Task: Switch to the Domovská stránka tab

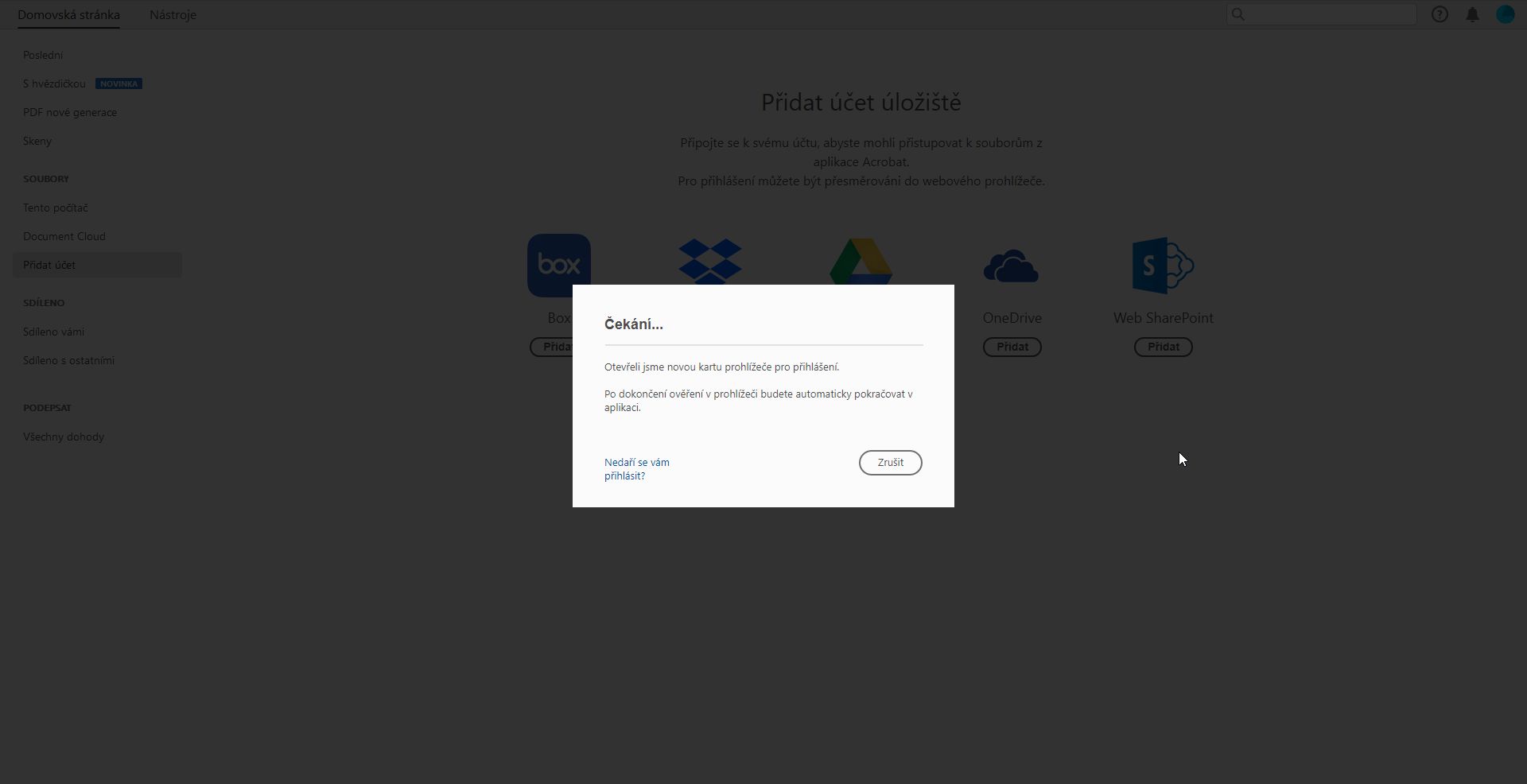Action: pyautogui.click(x=68, y=14)
